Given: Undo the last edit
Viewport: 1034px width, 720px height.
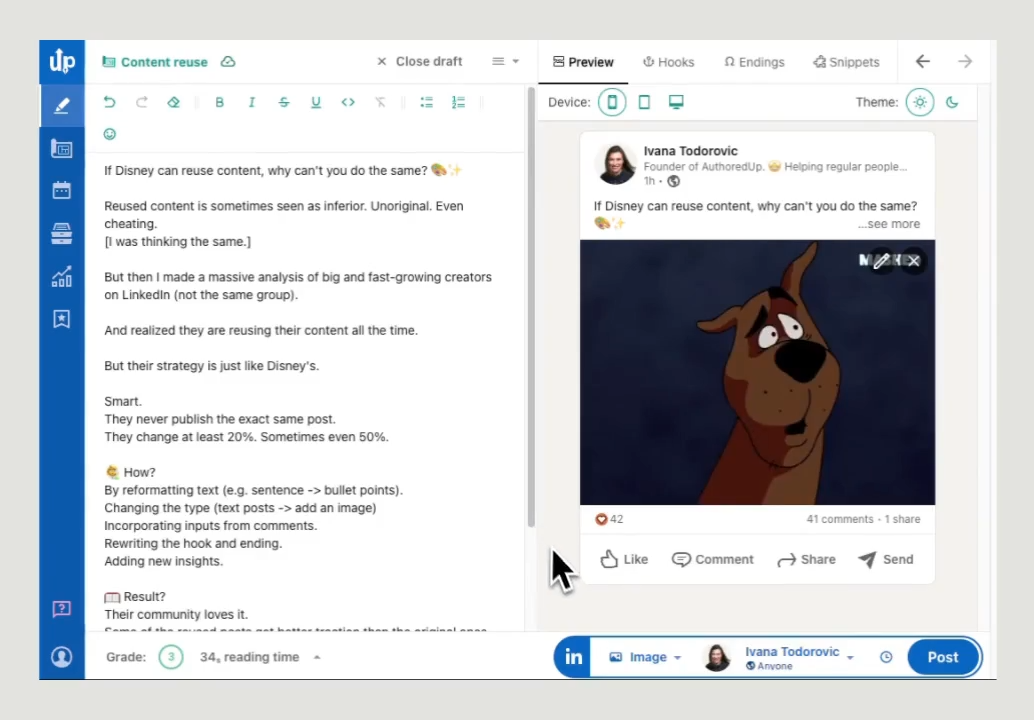Looking at the screenshot, I should pos(109,102).
